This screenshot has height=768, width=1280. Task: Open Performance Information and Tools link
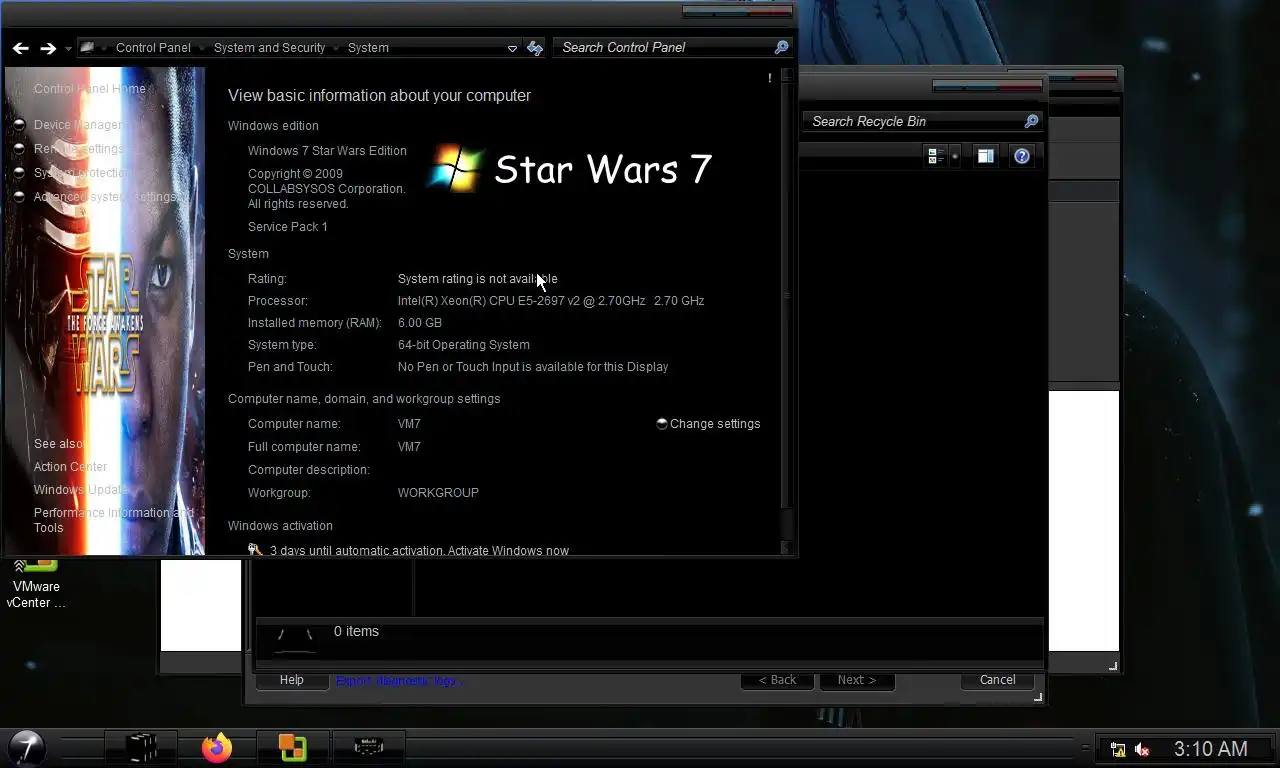pos(113,520)
